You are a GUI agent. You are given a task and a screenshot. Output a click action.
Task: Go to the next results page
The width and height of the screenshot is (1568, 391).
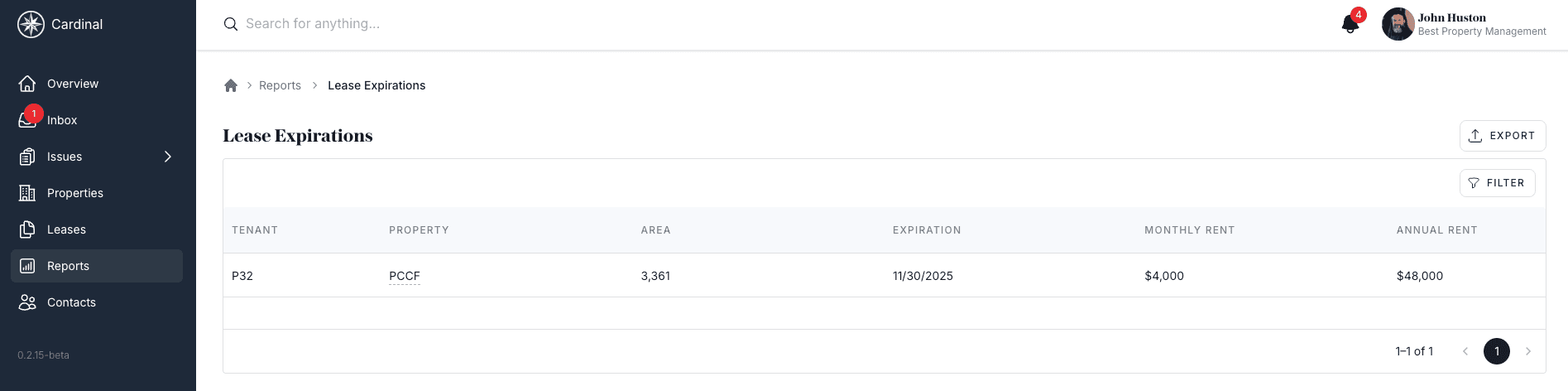(1528, 351)
